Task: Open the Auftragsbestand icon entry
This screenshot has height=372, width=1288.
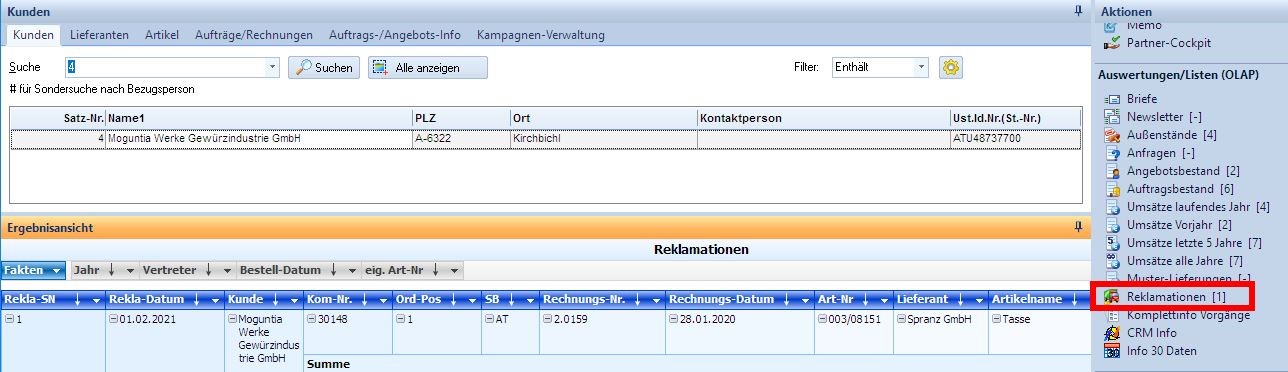Action: (x=1110, y=189)
